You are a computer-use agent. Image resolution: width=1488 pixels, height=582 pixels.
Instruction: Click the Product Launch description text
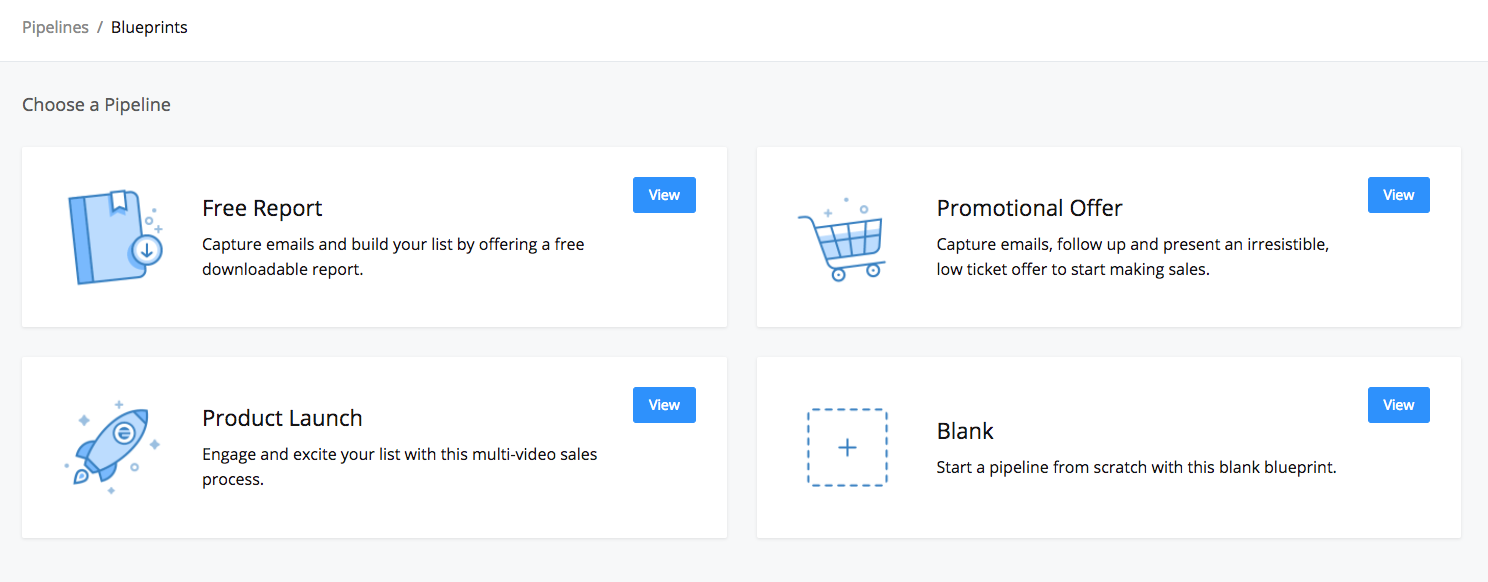[399, 467]
